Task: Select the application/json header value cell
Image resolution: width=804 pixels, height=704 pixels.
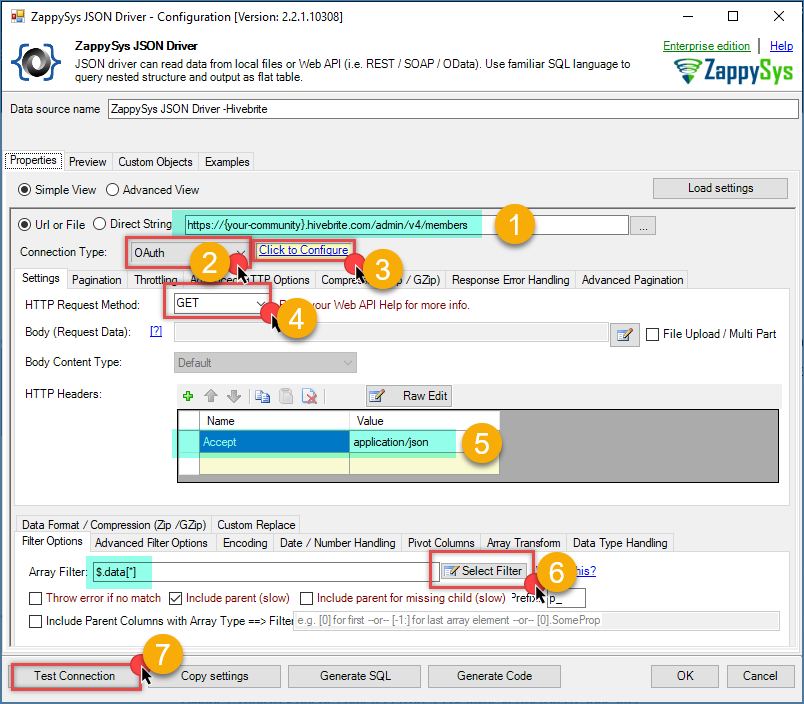Action: 425,442
